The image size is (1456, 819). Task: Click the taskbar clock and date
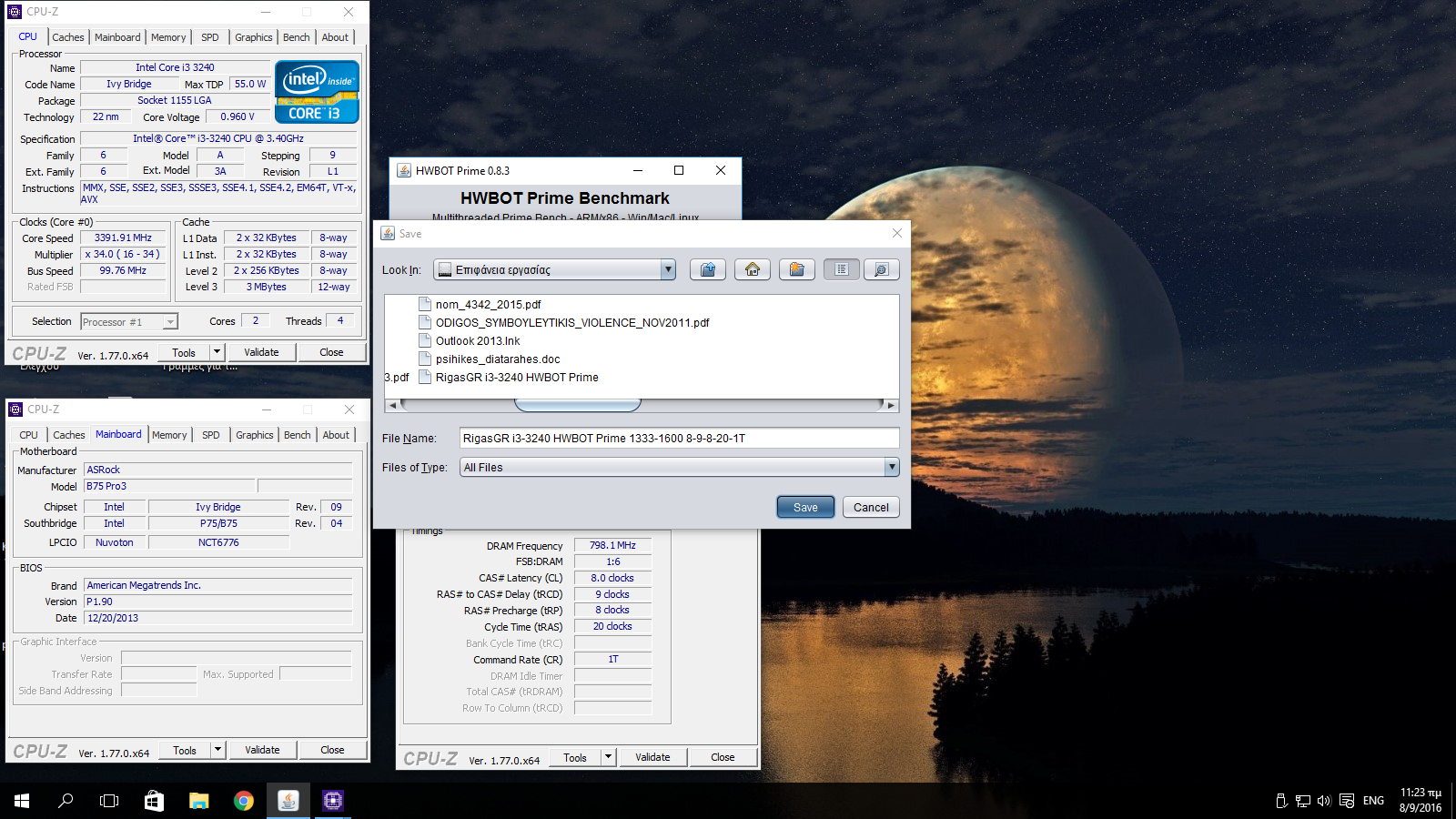point(1421,801)
